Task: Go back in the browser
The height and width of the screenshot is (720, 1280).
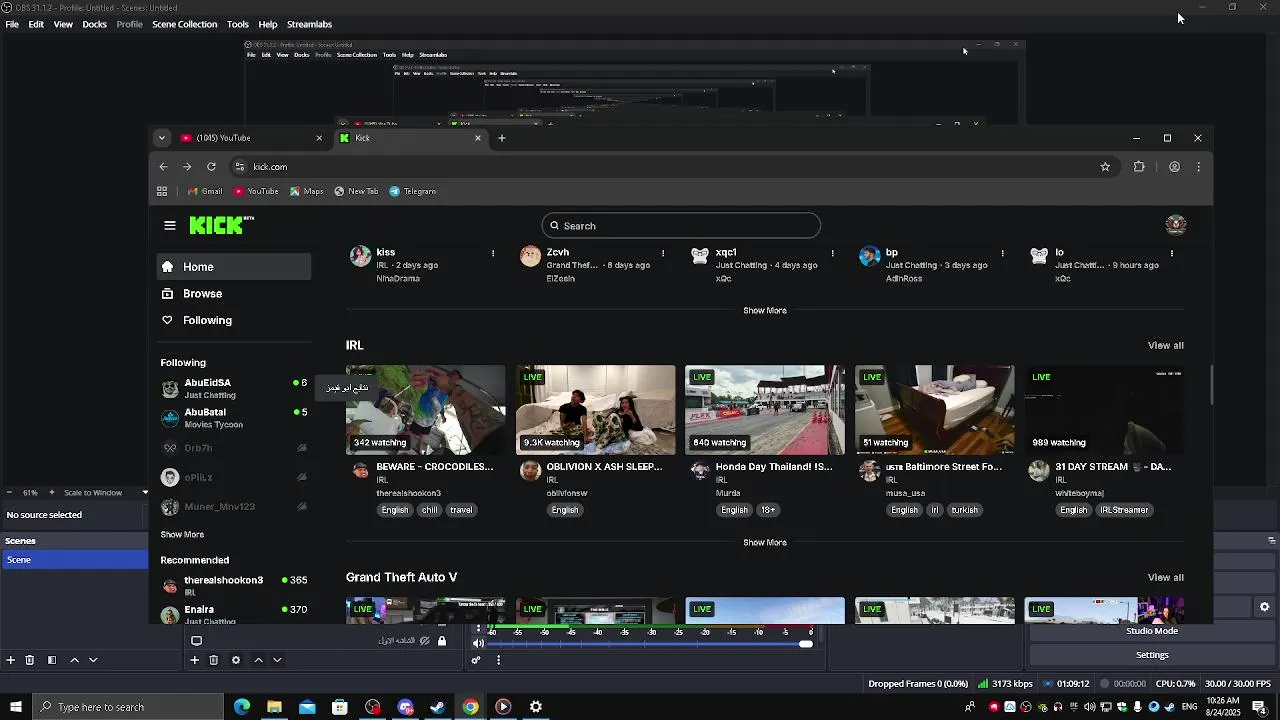Action: coord(163,167)
